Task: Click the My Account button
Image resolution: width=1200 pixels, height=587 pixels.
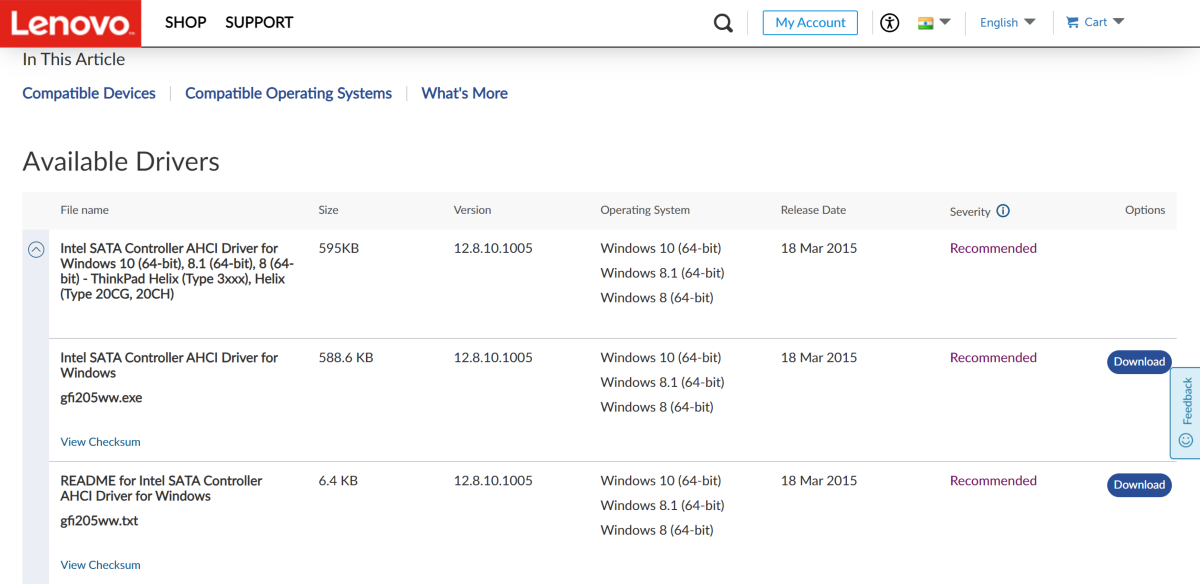Action: 810,22
